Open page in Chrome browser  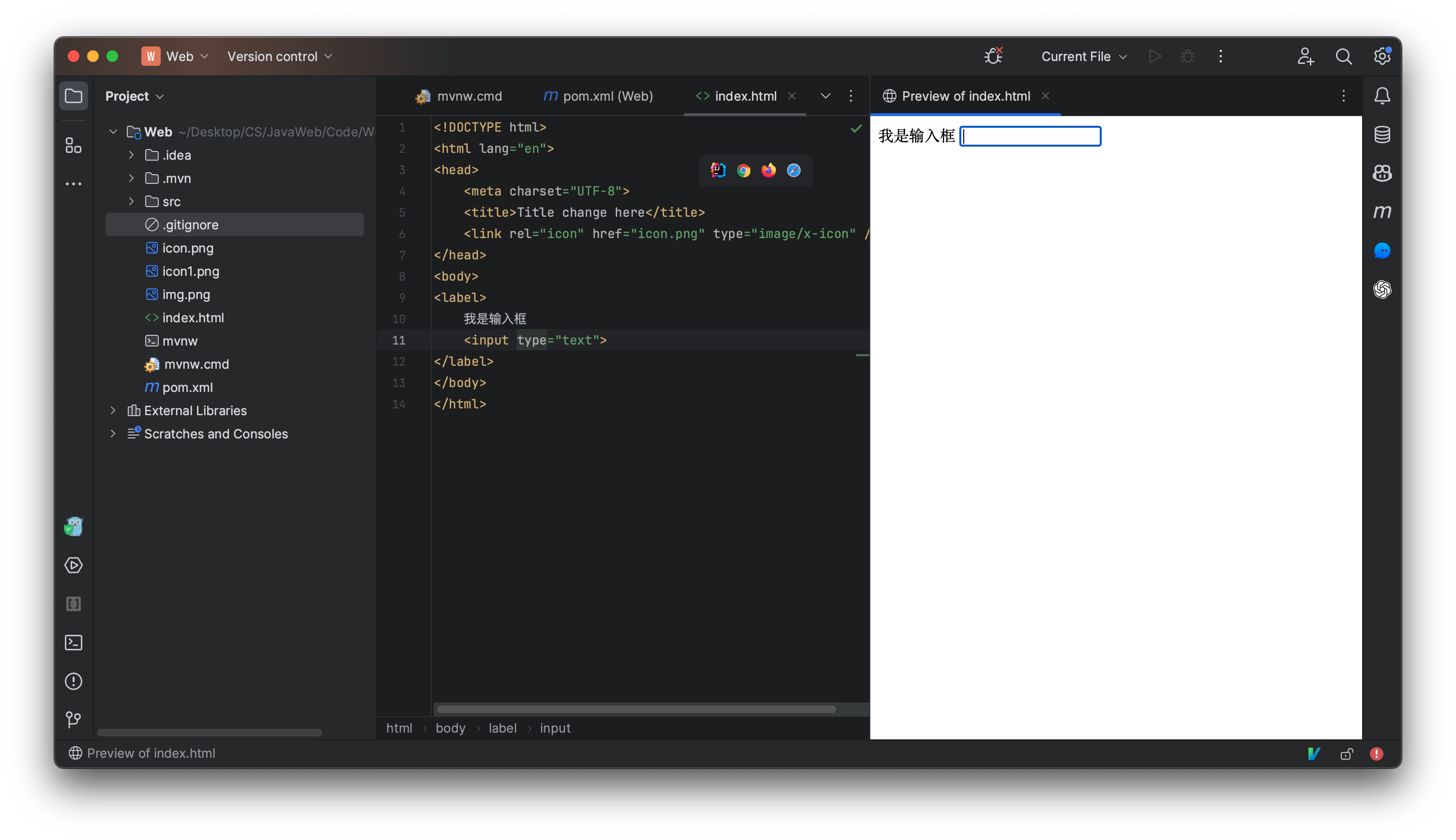tap(743, 170)
